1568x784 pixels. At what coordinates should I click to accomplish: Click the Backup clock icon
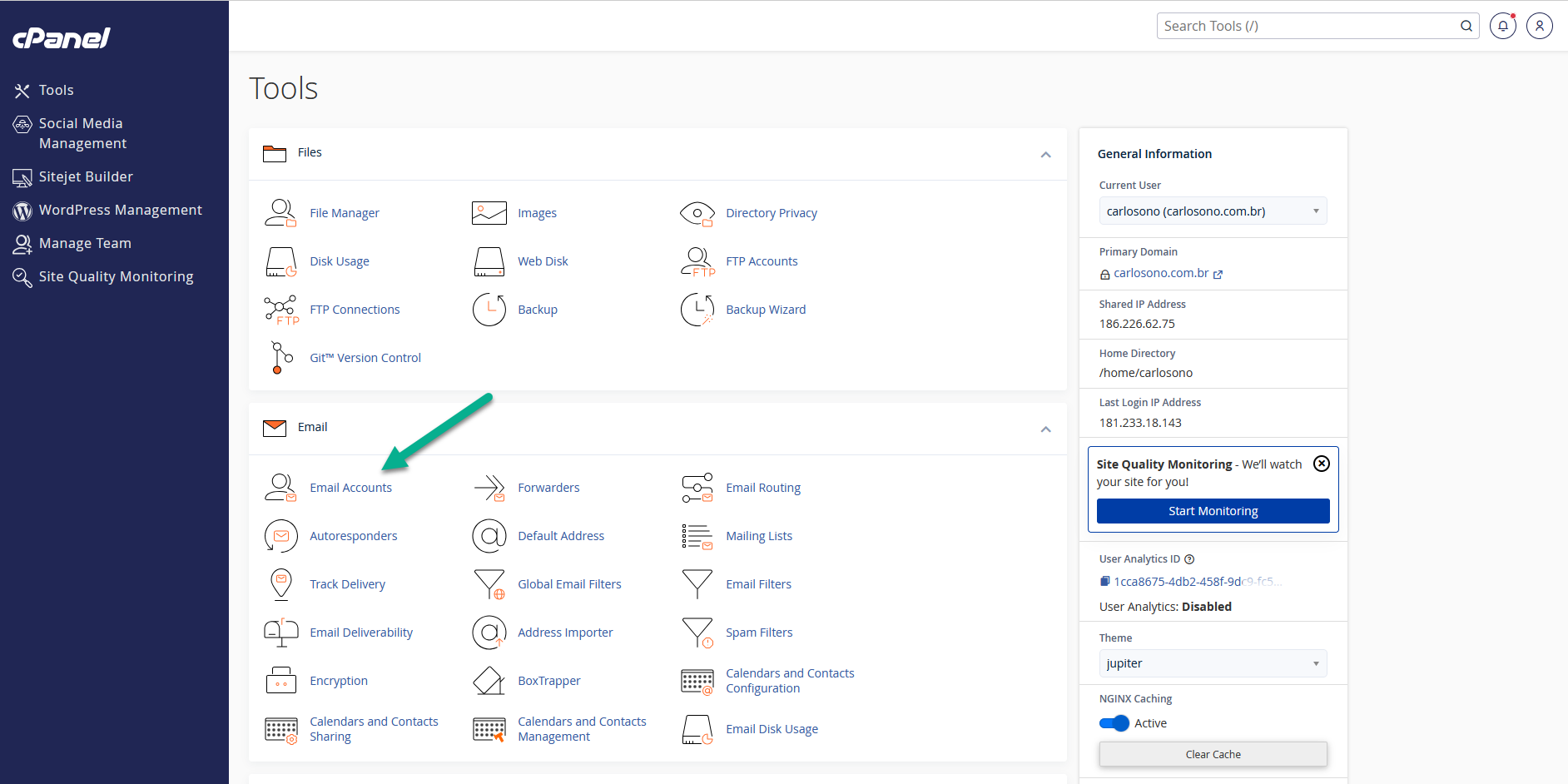point(489,310)
